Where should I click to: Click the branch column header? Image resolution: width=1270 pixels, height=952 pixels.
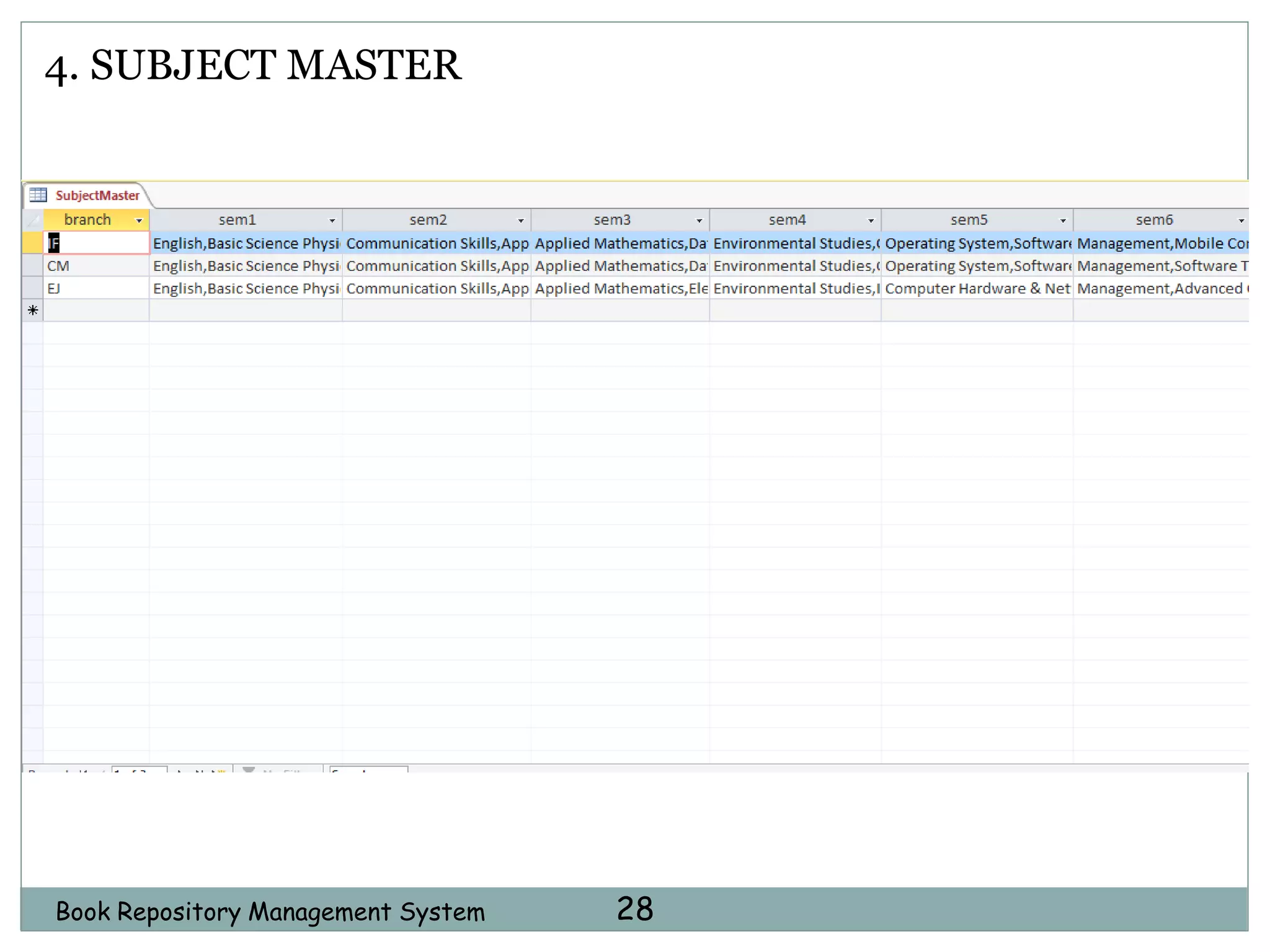click(97, 220)
